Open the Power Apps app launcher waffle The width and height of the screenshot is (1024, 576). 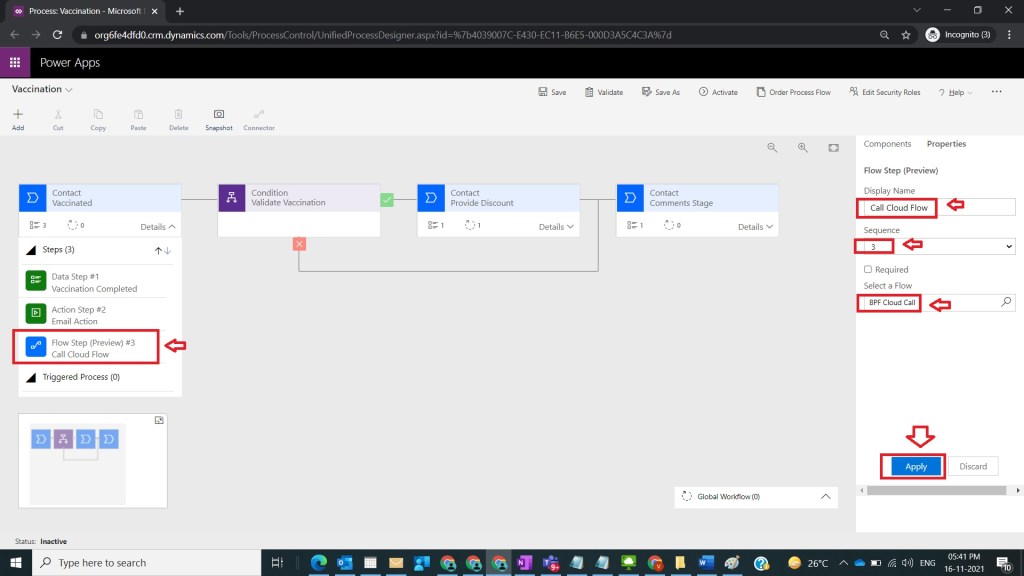[x=15, y=62]
